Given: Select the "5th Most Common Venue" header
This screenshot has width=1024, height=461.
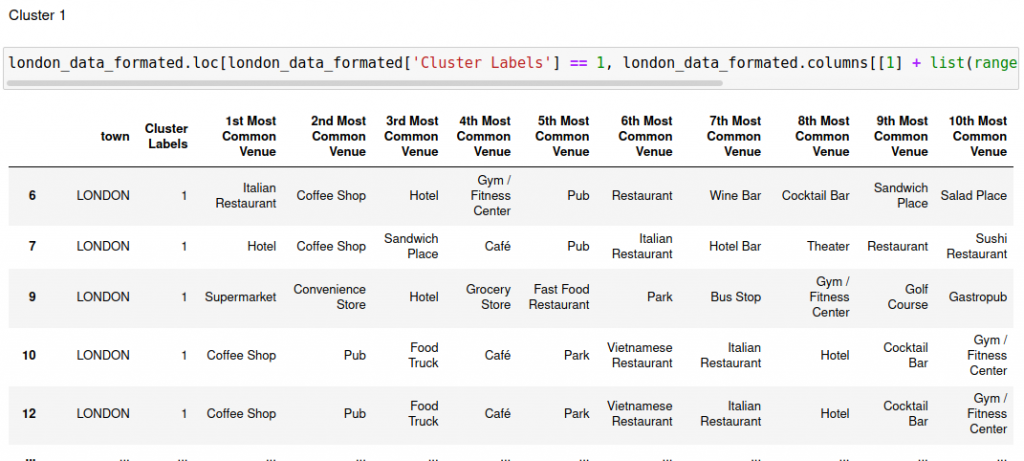Looking at the screenshot, I should (562, 136).
